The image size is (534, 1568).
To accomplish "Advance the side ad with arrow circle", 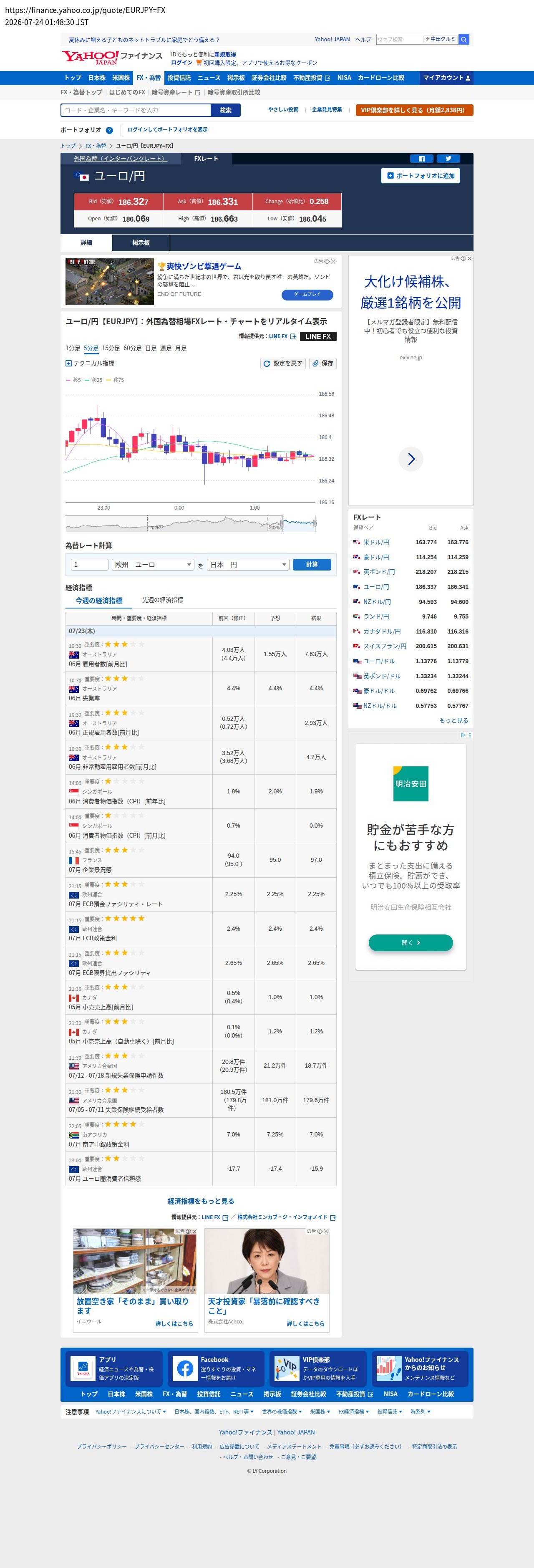I will (x=411, y=459).
